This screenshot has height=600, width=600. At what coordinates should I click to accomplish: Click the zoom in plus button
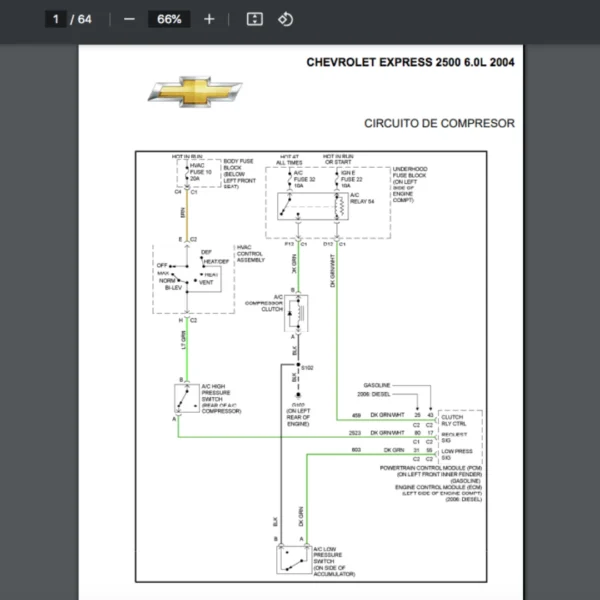pos(209,19)
